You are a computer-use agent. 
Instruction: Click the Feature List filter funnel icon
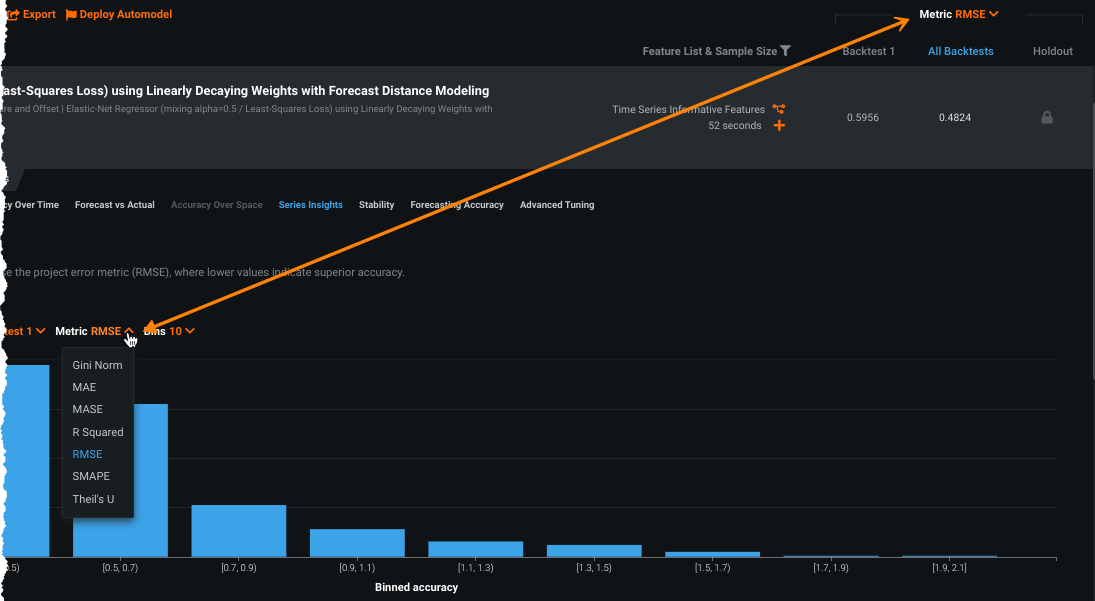pyautogui.click(x=786, y=51)
